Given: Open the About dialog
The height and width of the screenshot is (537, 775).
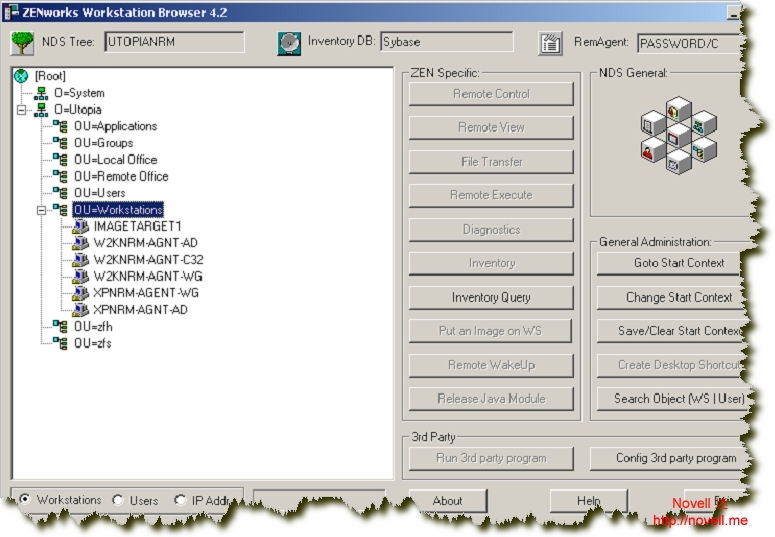Looking at the screenshot, I should (x=448, y=500).
